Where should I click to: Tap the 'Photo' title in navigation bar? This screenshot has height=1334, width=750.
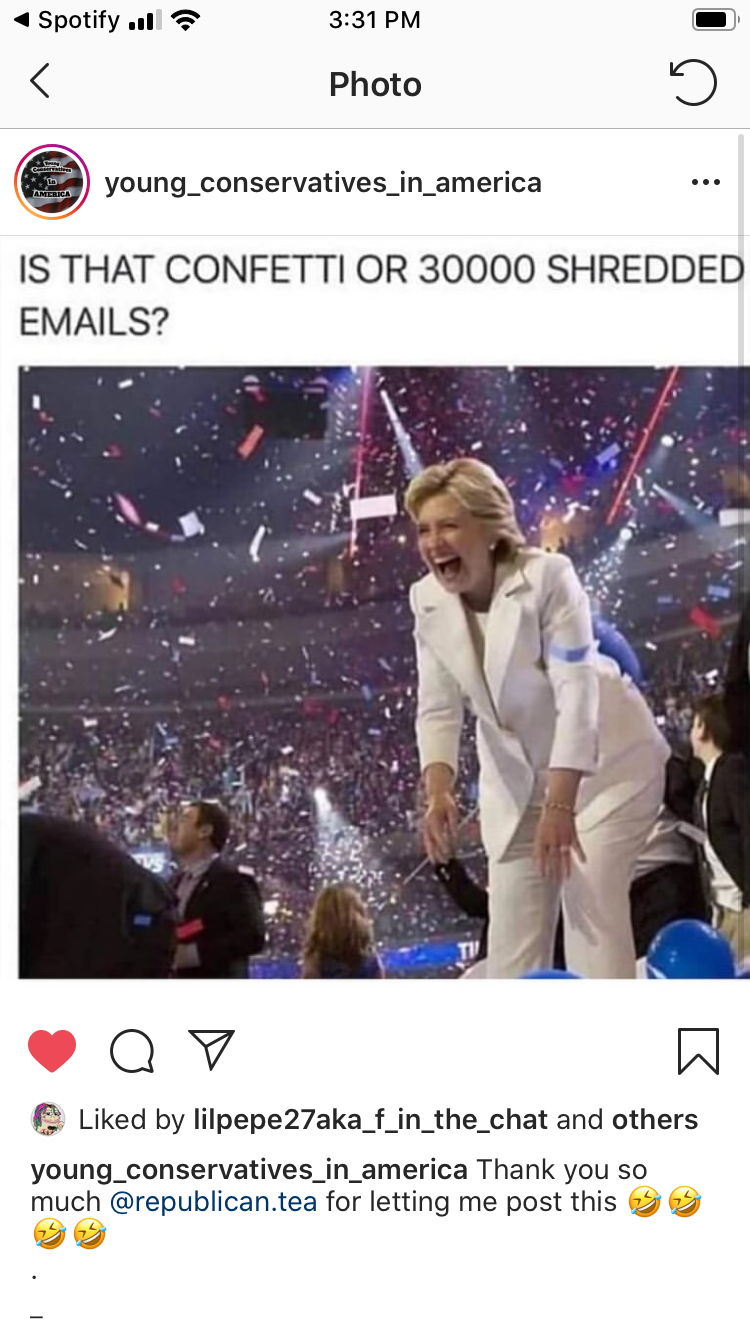(375, 84)
